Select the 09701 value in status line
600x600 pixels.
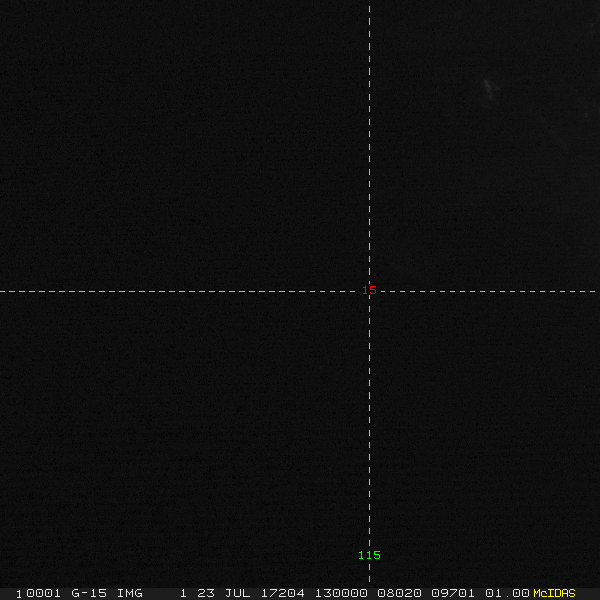pos(454,593)
